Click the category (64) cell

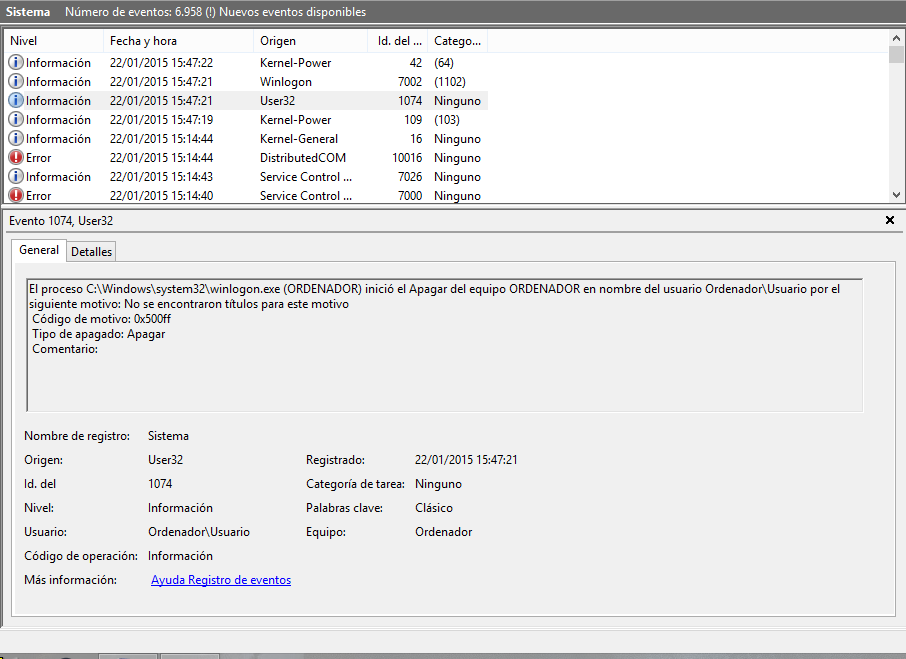(444, 62)
